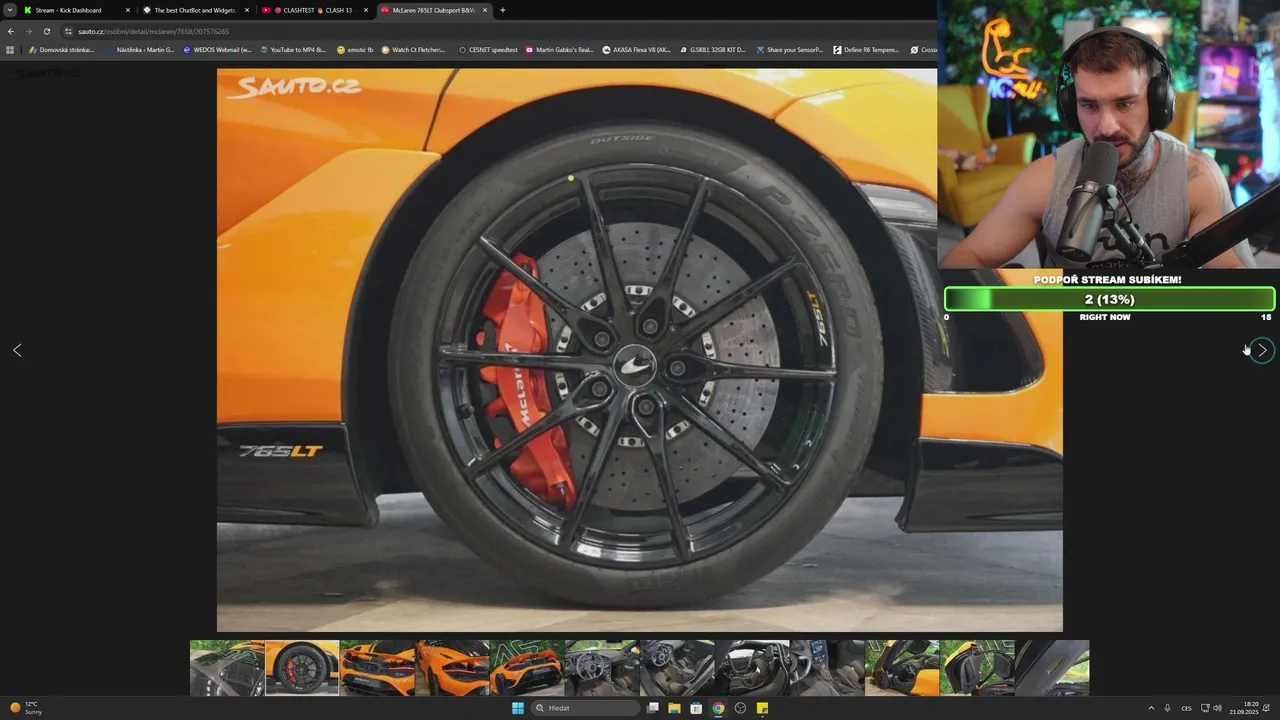Click the Hledat taskbar search box

pos(585,708)
